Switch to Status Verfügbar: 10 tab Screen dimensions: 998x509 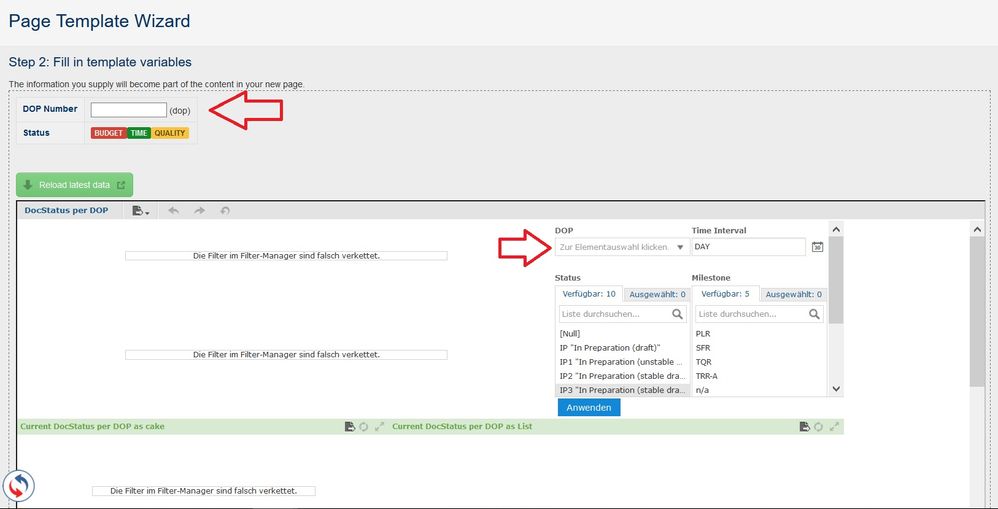[589, 295]
